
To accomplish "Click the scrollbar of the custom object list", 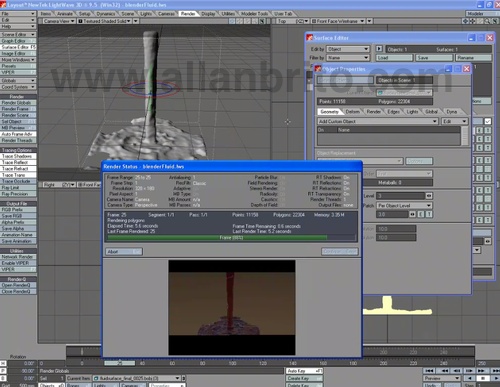I will (x=465, y=136).
